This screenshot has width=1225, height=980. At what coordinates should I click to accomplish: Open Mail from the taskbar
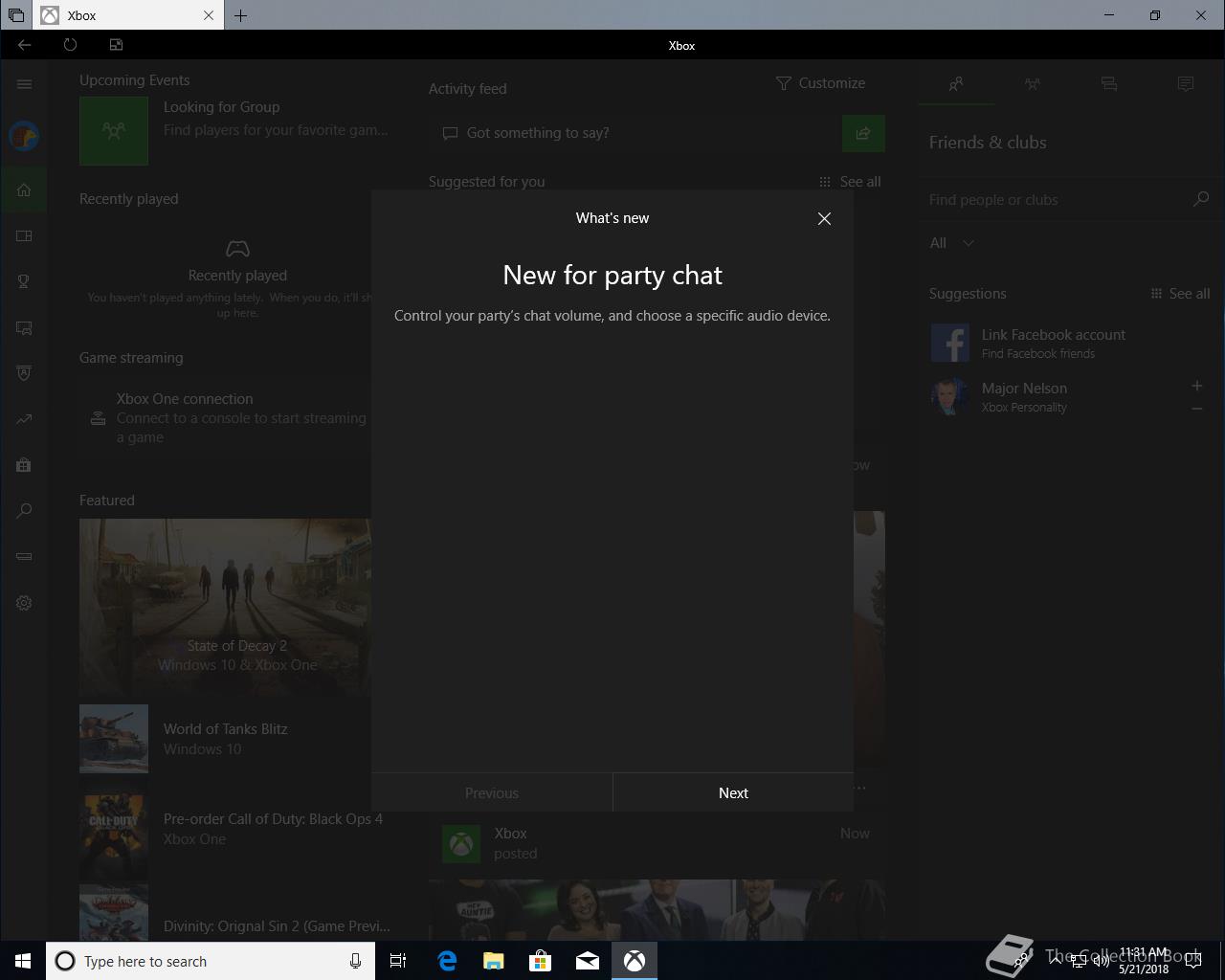[588, 961]
